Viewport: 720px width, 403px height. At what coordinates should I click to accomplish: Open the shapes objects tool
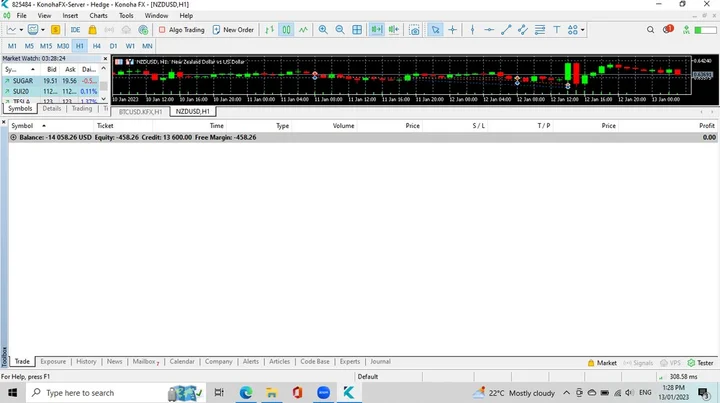point(572,30)
